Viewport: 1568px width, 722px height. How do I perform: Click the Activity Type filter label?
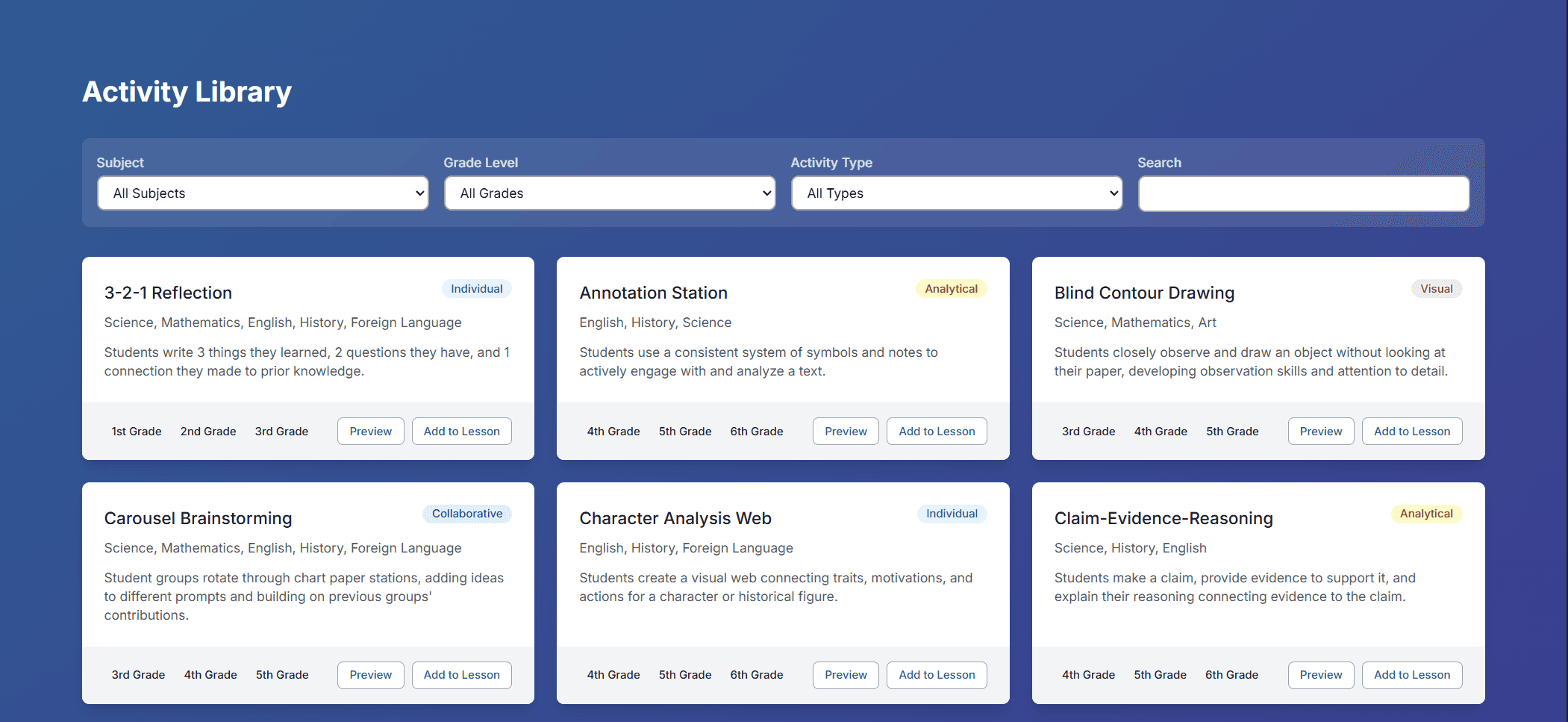coord(831,163)
